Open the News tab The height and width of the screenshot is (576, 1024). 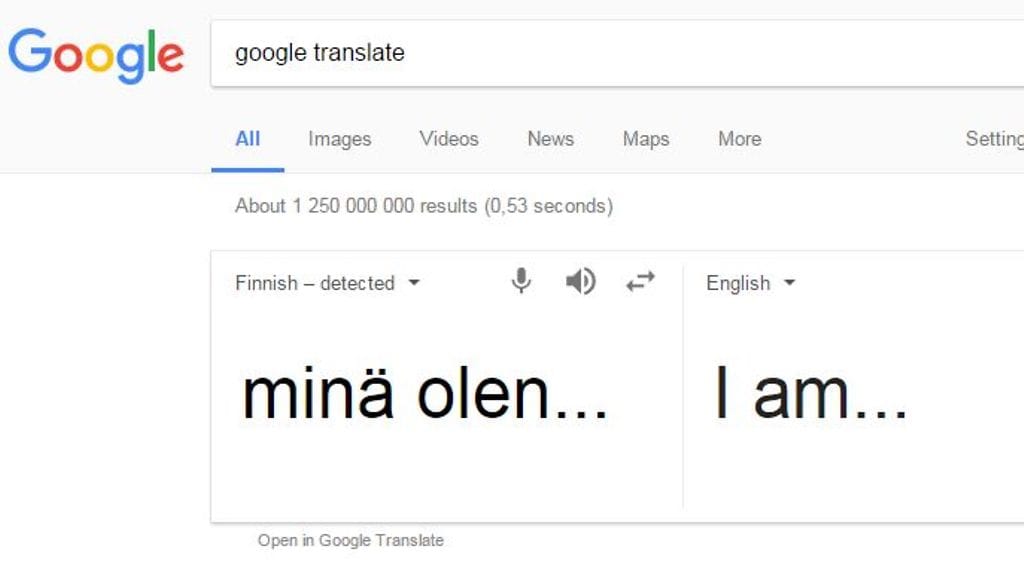pyautogui.click(x=550, y=139)
